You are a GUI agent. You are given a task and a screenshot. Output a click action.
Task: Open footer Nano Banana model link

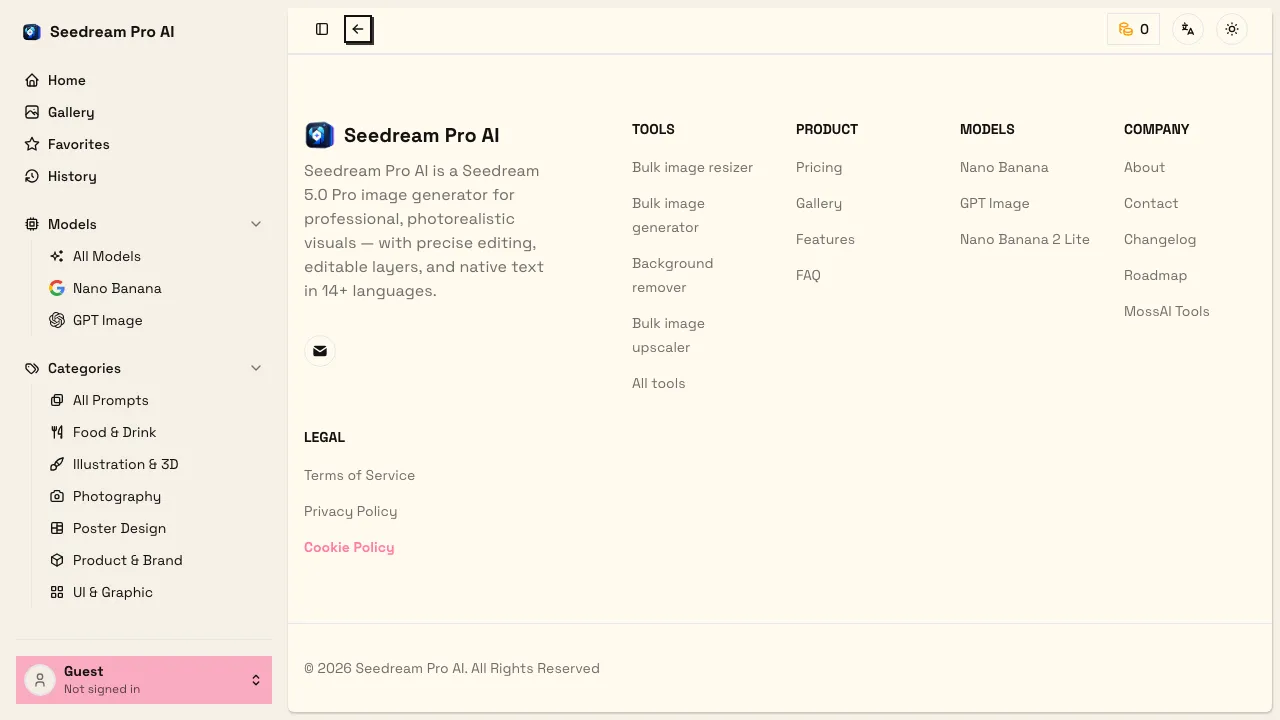pos(1004,167)
